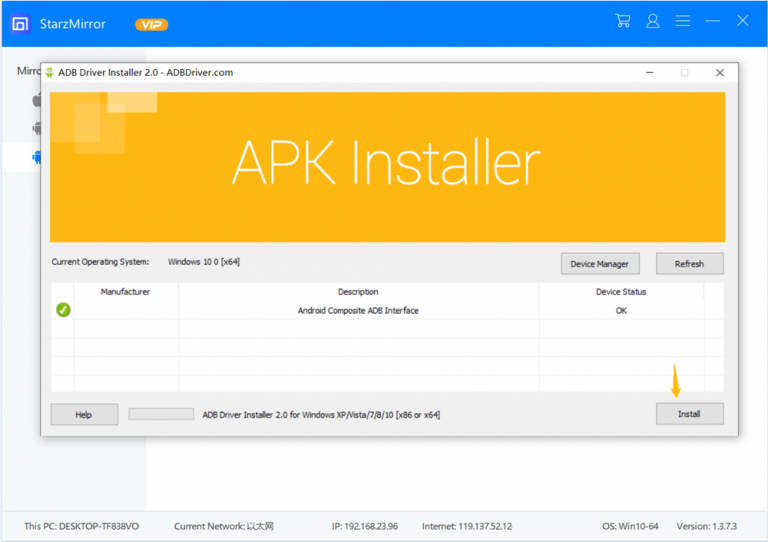Click the StarzMirror logo icon
This screenshot has width=768, height=542.
21,23
